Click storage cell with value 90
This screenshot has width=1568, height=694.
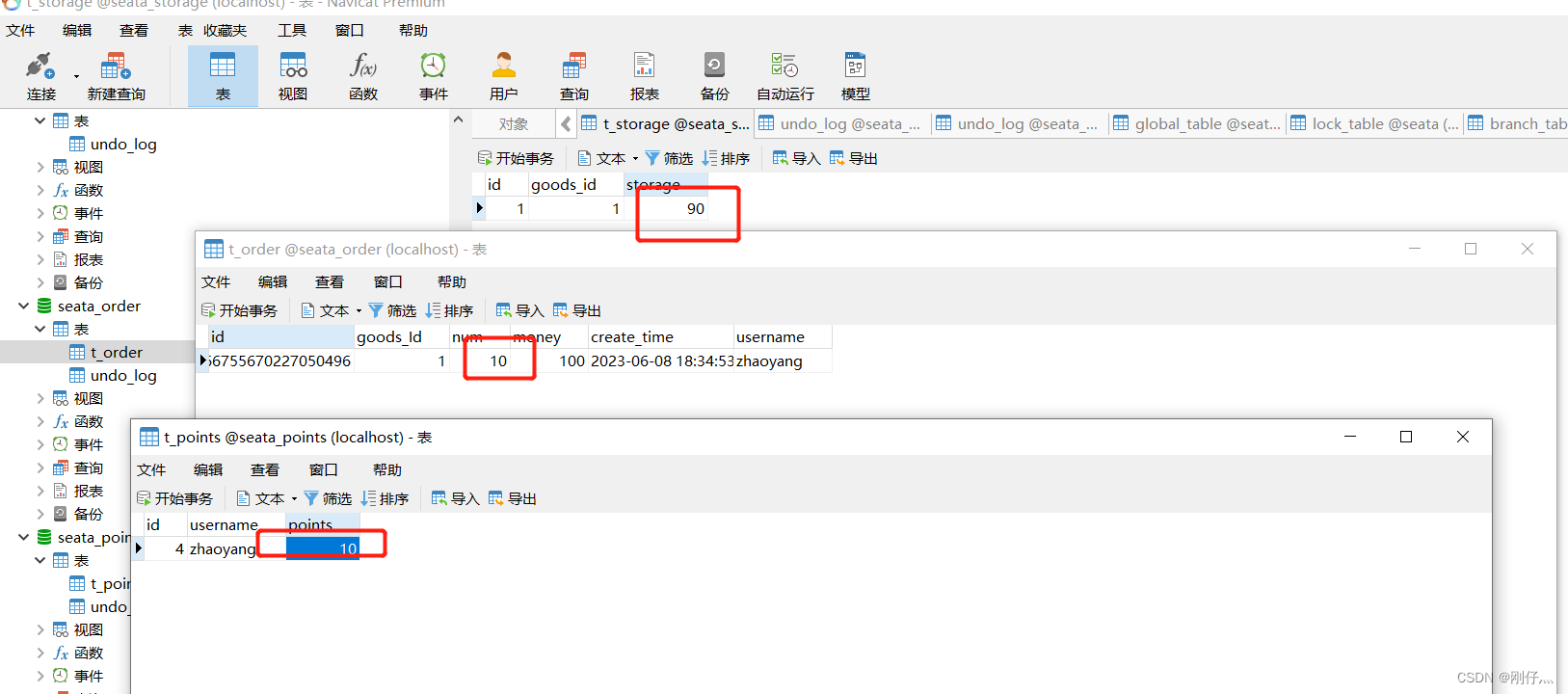tap(666, 208)
